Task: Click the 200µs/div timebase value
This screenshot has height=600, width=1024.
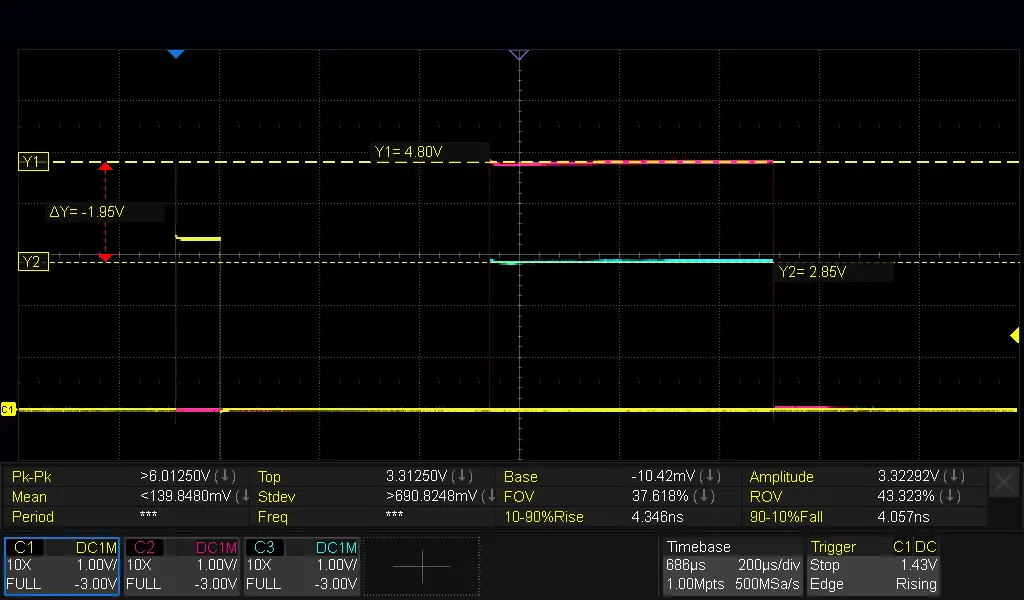Action: tap(769, 565)
